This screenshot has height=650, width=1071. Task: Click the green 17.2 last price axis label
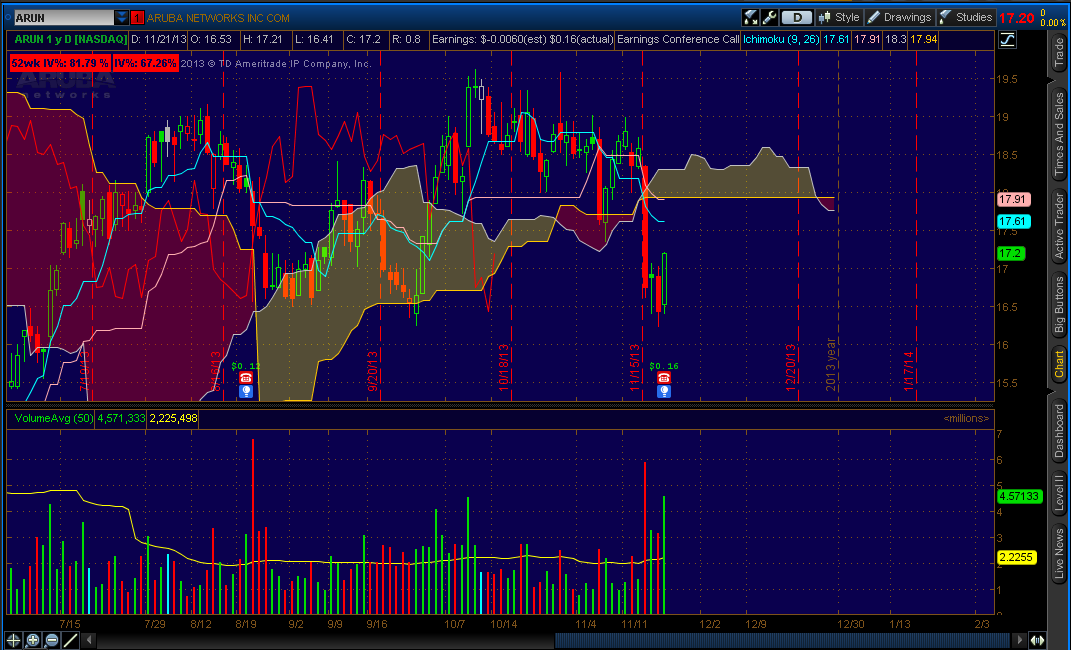1010,253
